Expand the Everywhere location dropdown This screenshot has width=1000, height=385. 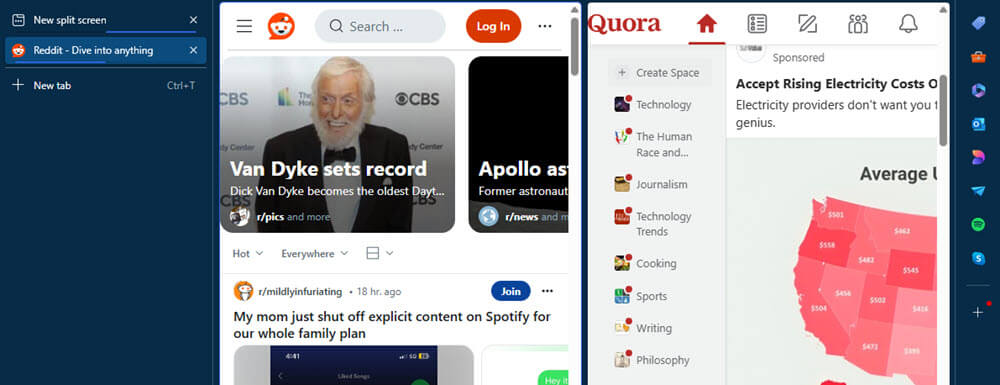(315, 254)
